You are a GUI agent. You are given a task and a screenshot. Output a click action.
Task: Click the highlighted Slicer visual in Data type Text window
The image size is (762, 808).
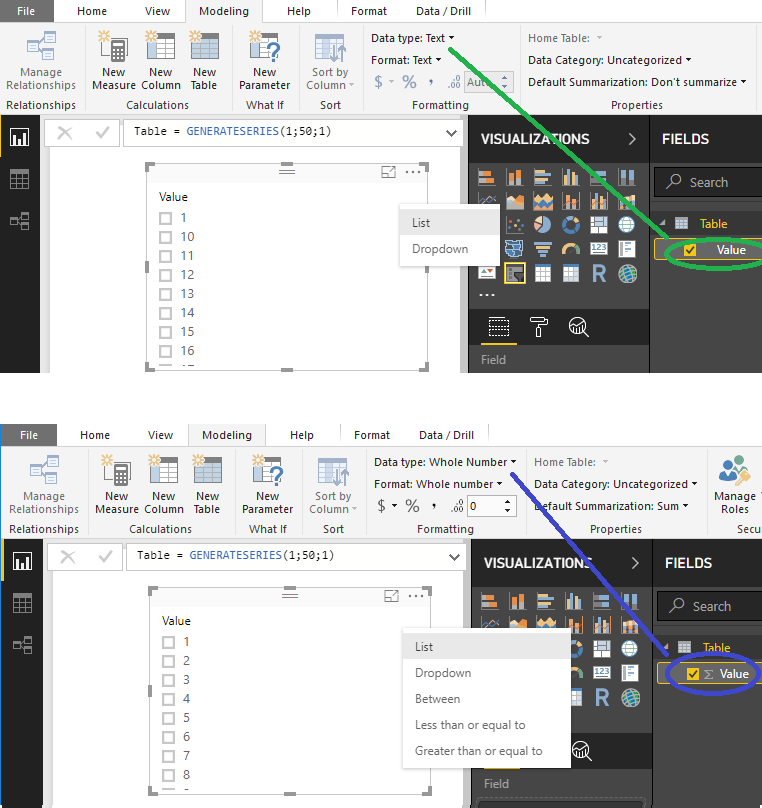[515, 274]
